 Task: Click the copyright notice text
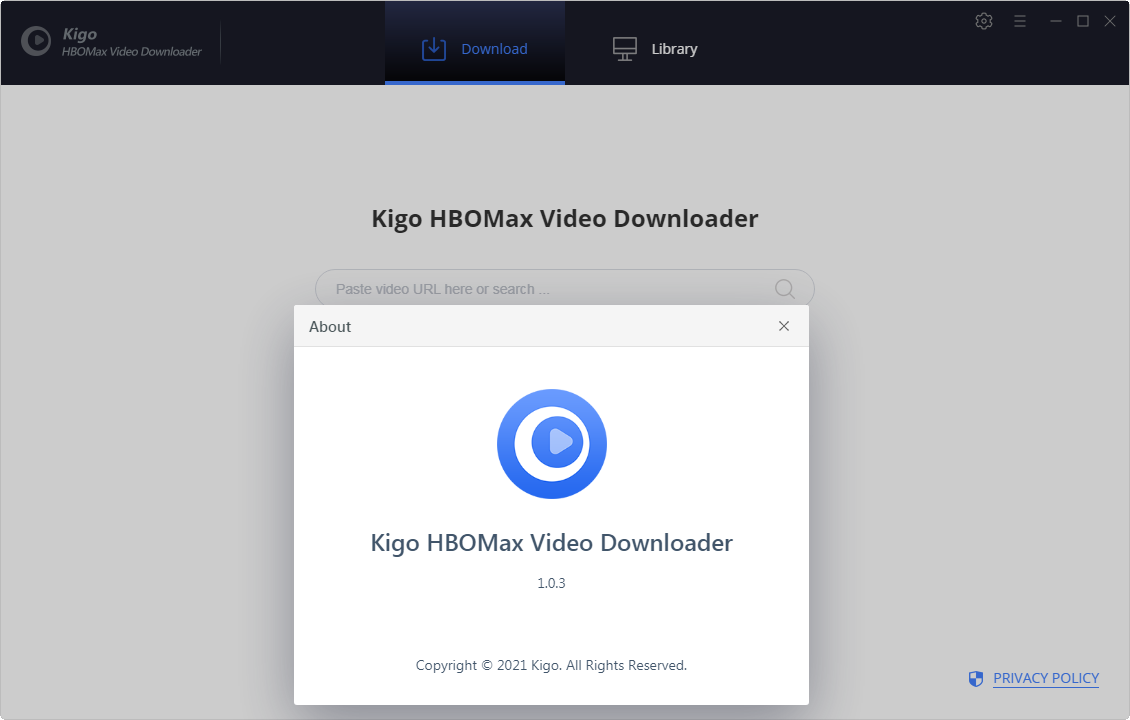pyautogui.click(x=551, y=665)
